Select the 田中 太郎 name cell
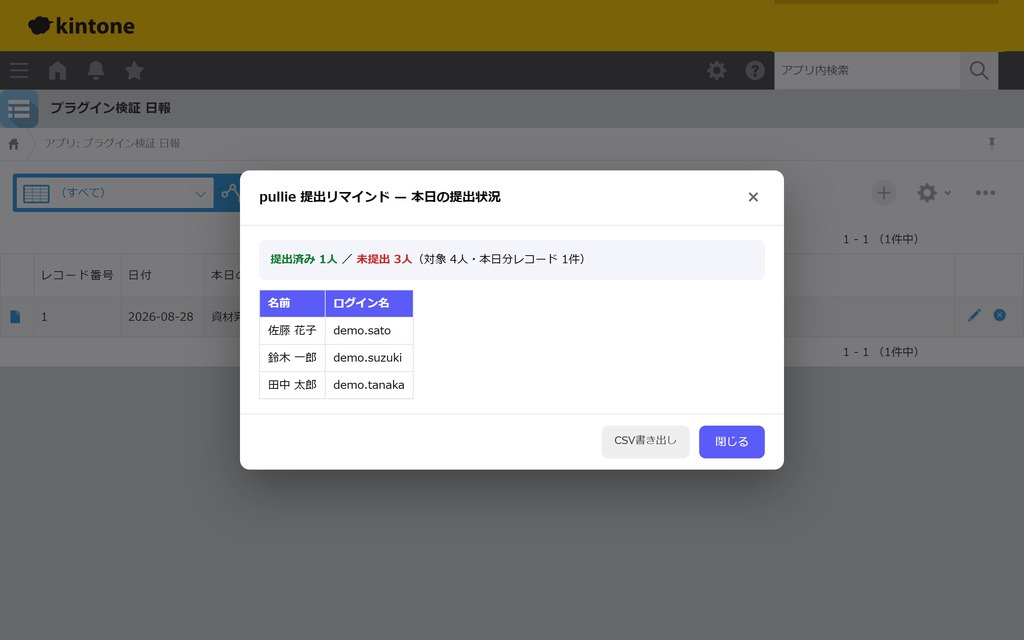This screenshot has height=640, width=1024. [x=293, y=385]
